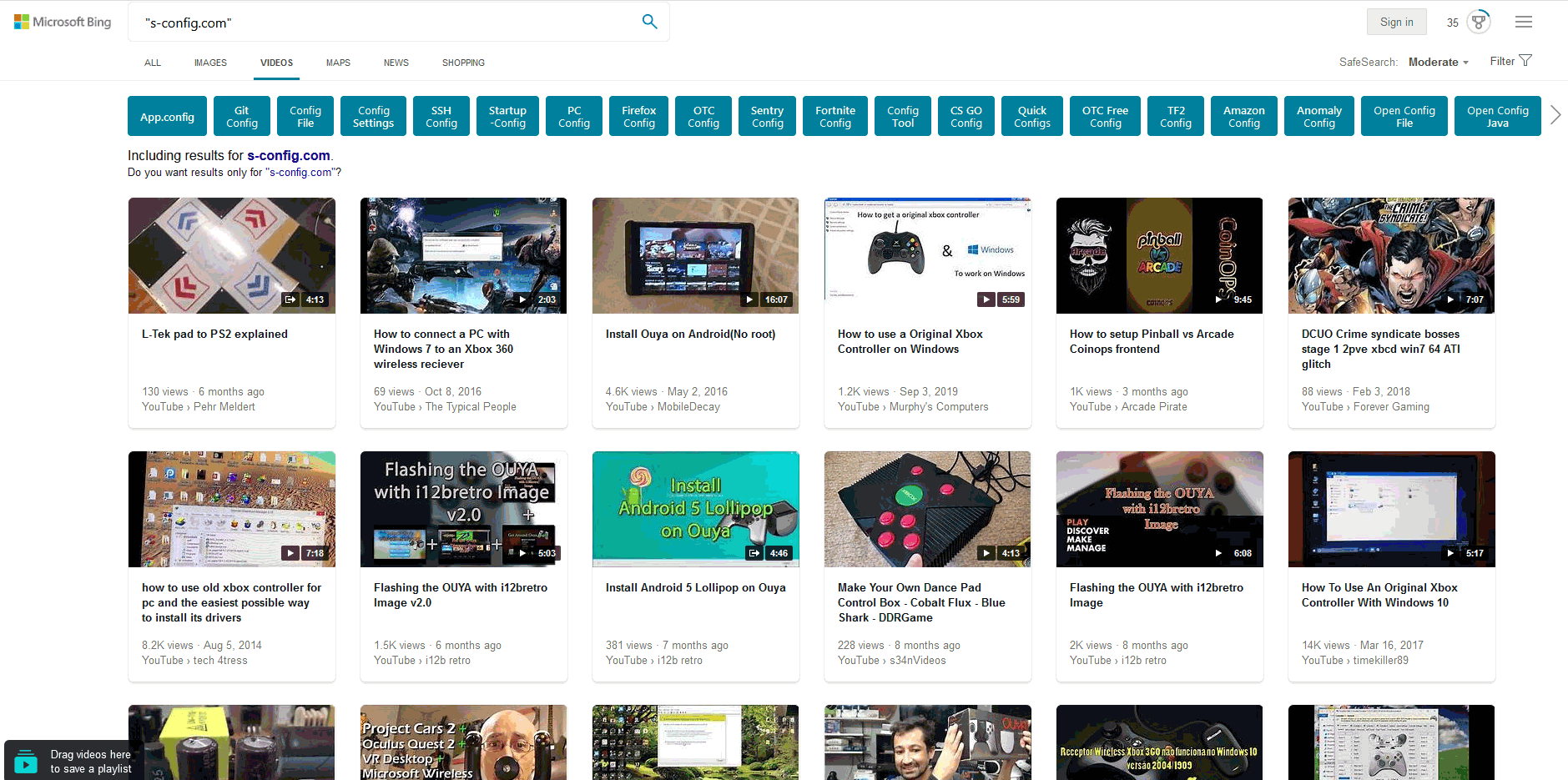Click the quoted "s-config.com" only link
Viewport: 1568px width, 780px height.
pos(301,173)
